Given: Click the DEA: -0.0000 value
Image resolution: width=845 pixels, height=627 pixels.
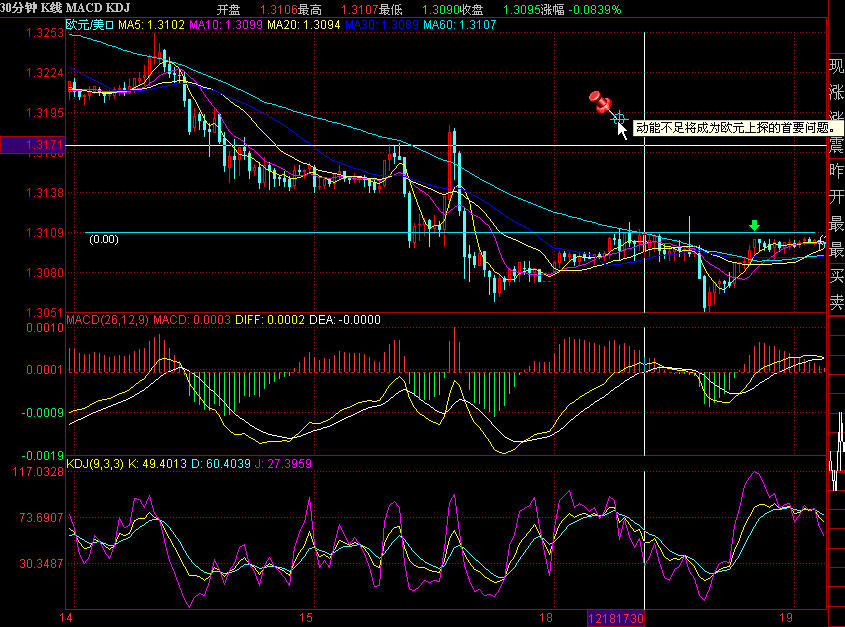Looking at the screenshot, I should (x=345, y=320).
